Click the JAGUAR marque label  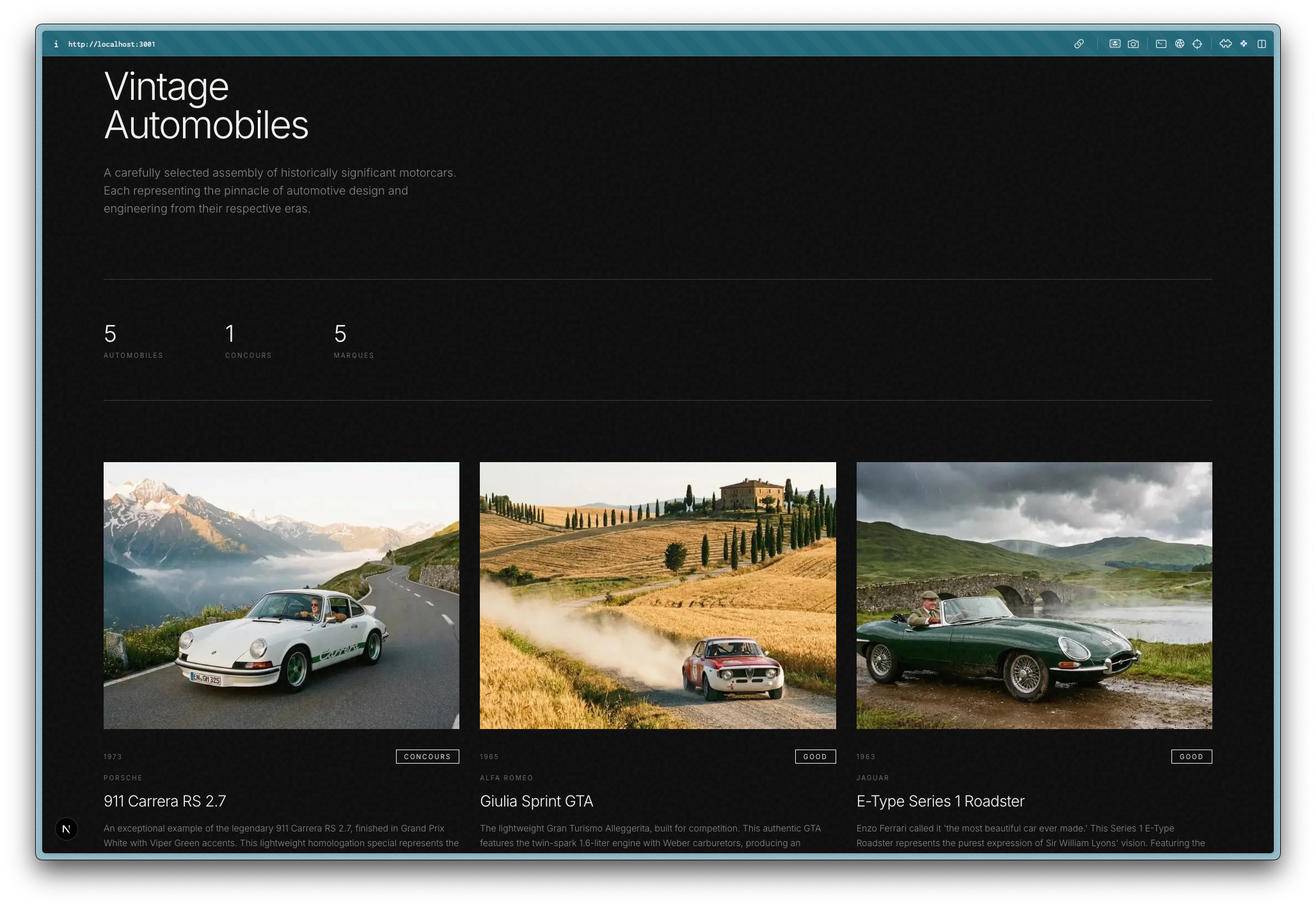(x=873, y=778)
